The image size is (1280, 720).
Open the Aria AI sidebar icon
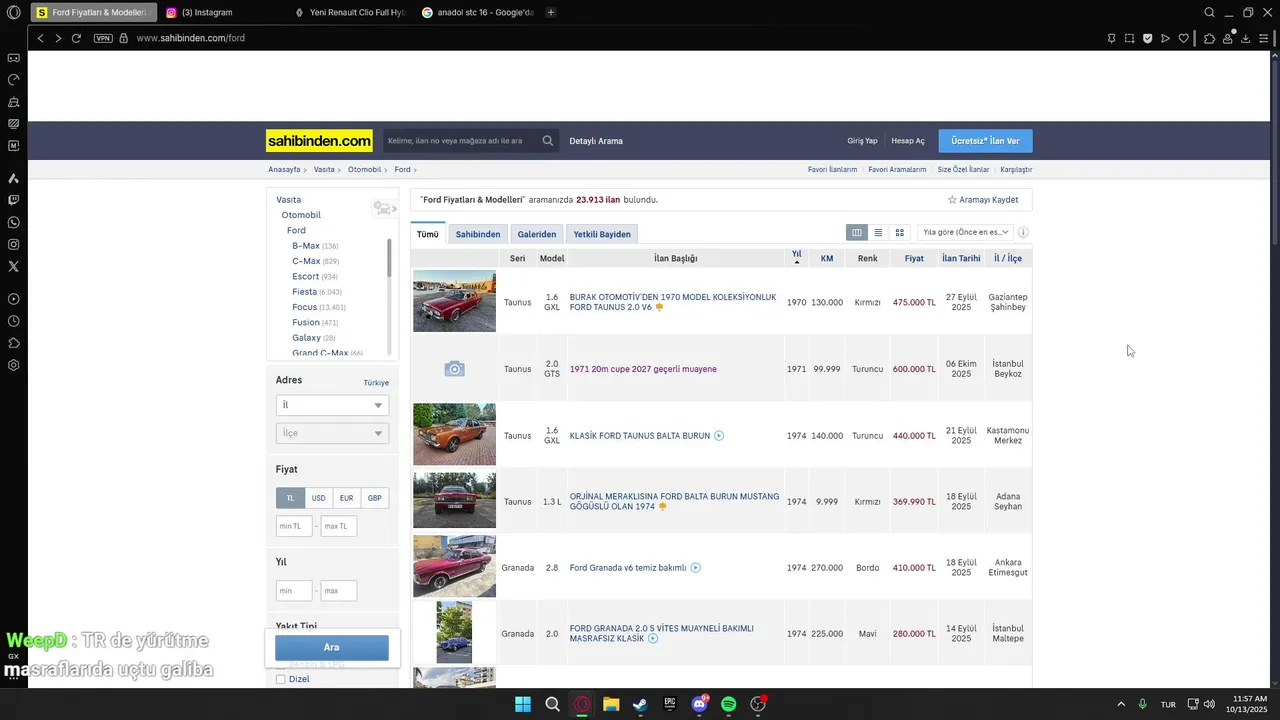click(14, 178)
